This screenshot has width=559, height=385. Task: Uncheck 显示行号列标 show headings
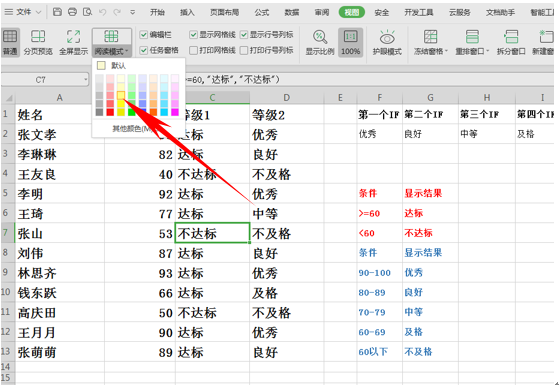(x=244, y=35)
